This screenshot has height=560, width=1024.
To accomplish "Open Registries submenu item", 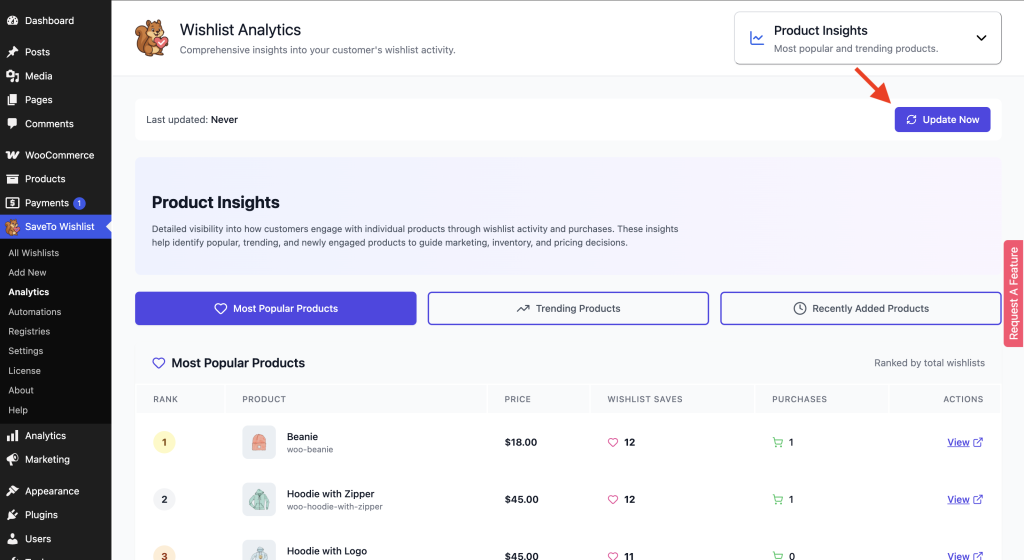I will pyautogui.click(x=29, y=332).
